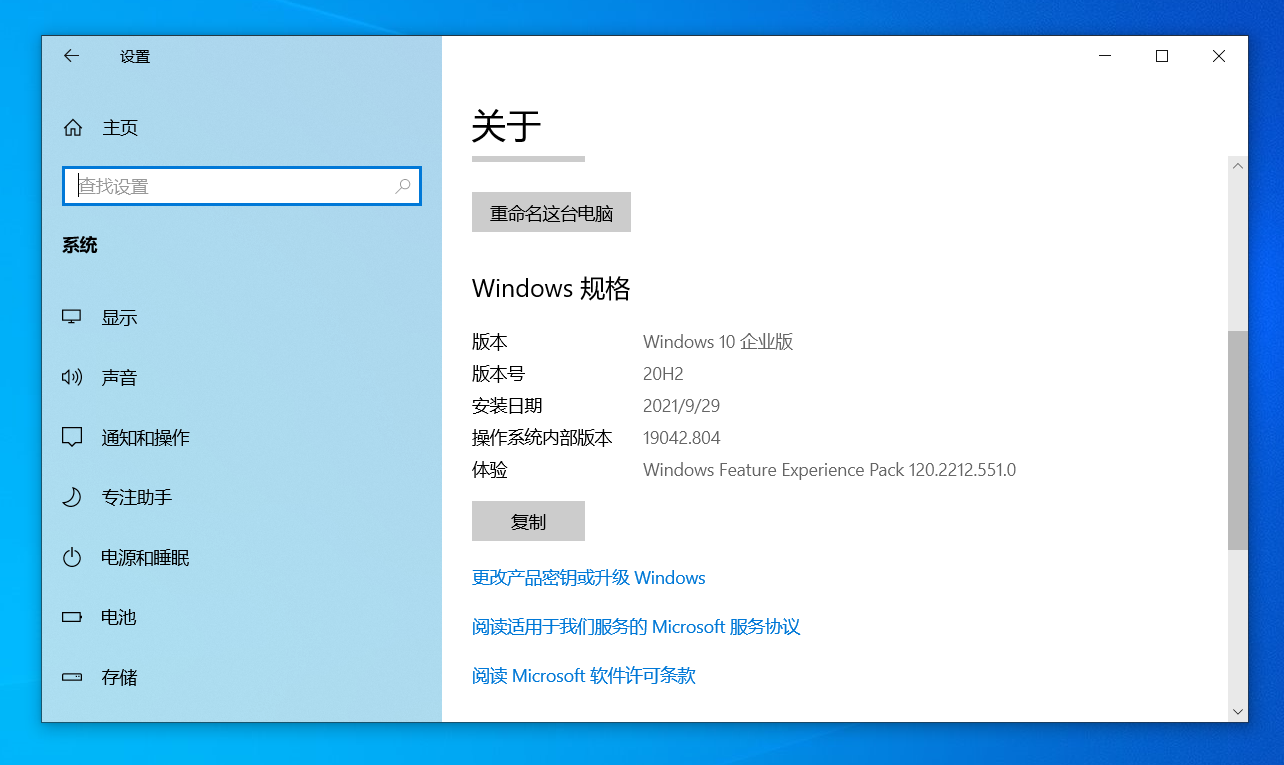Select the 声音 speaker icon
The width and height of the screenshot is (1284, 765).
(x=72, y=377)
